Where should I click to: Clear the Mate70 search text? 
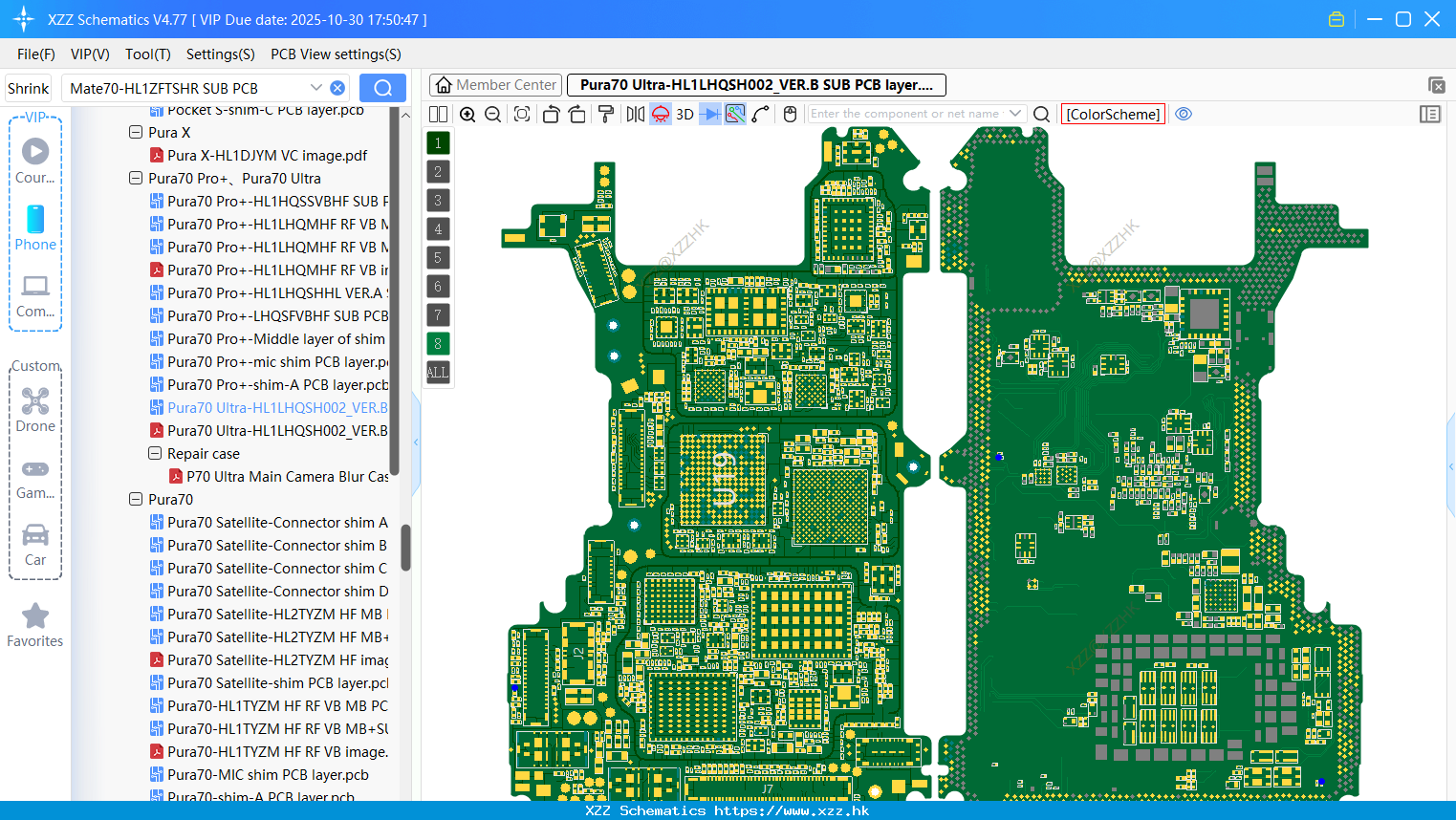(x=337, y=88)
